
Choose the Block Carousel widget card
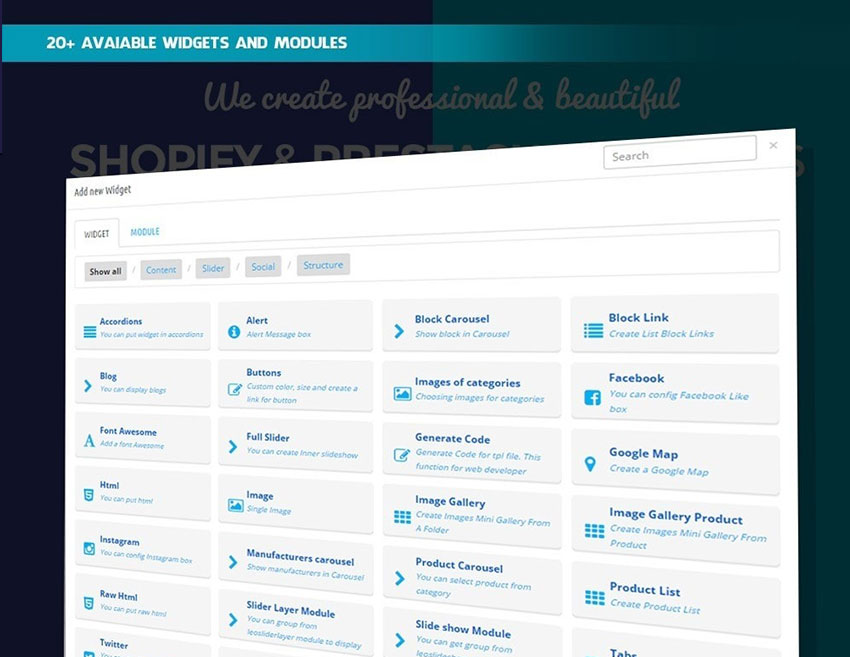tap(471, 325)
